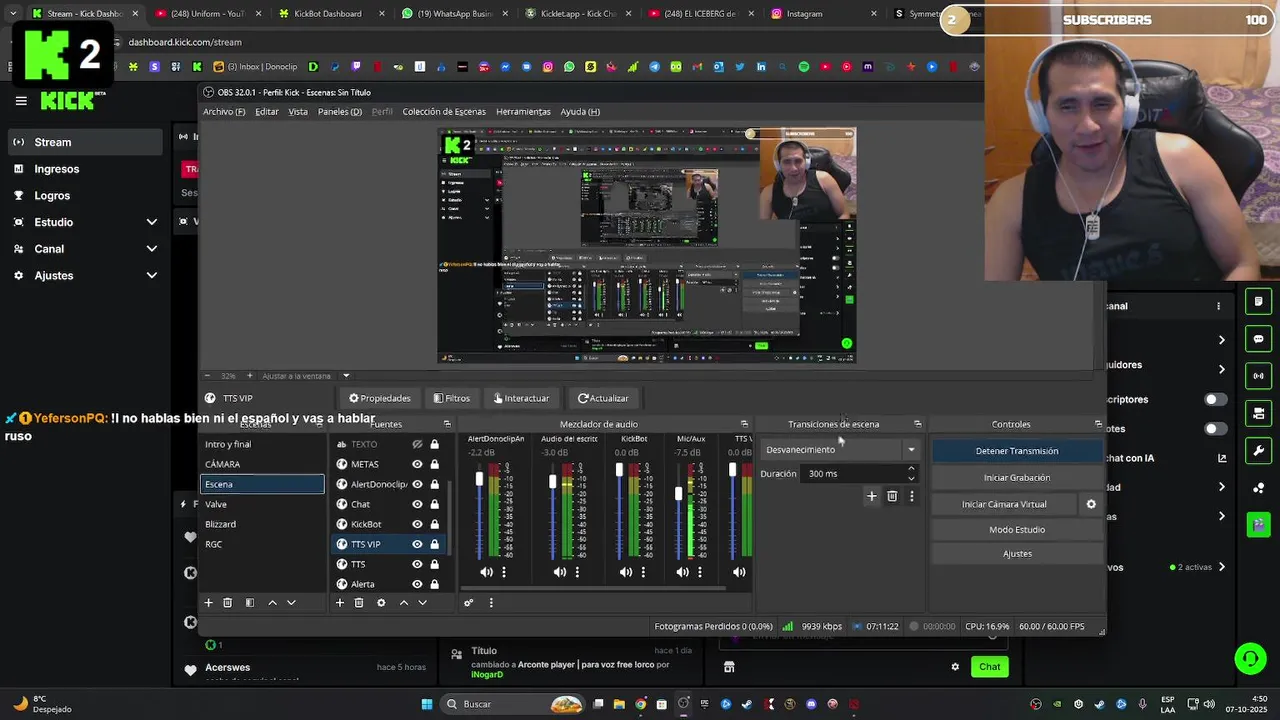This screenshot has width=1280, height=720.
Task: Open scene filters icon in Escenas toolbar
Action: pos(250,603)
